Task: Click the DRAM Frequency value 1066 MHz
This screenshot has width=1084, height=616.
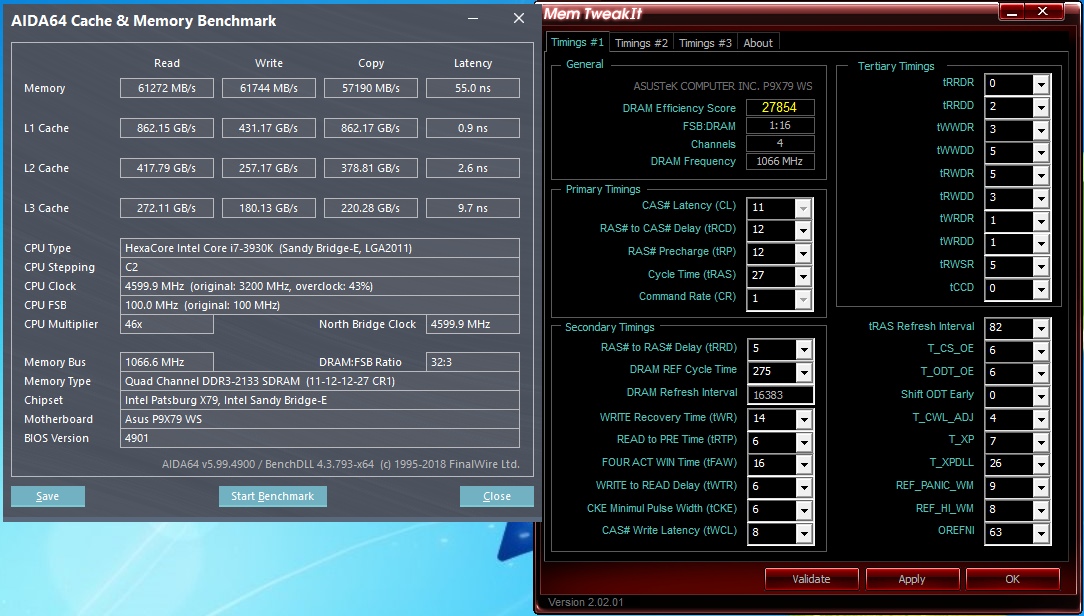Action: point(780,161)
